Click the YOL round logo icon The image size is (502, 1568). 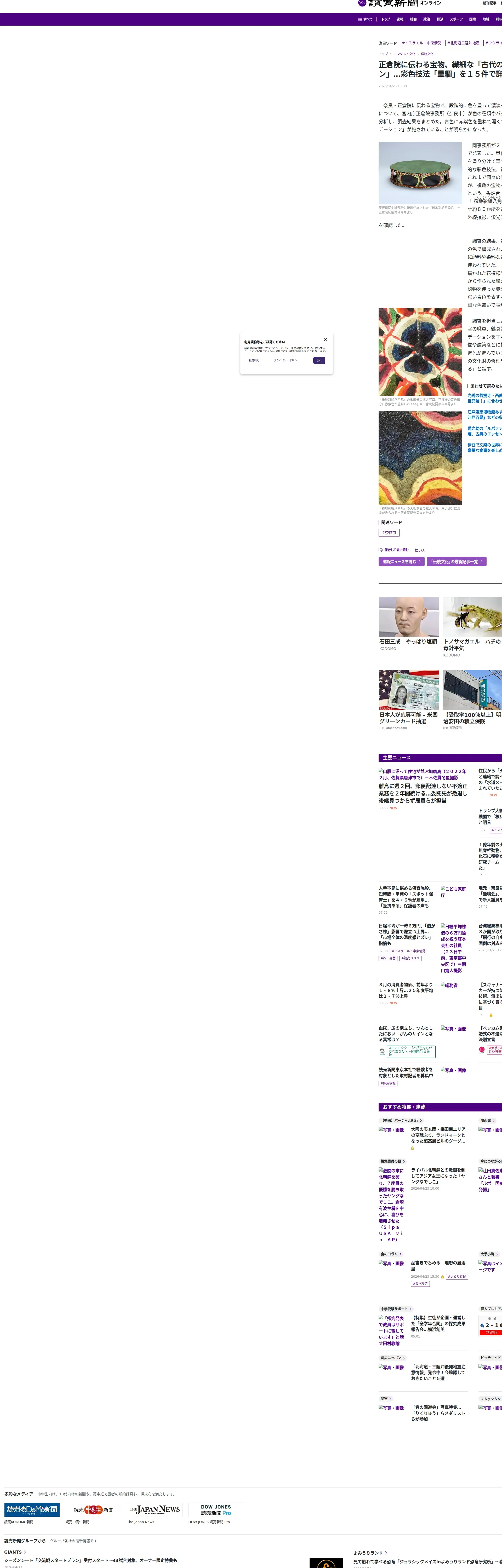click(362, 2)
